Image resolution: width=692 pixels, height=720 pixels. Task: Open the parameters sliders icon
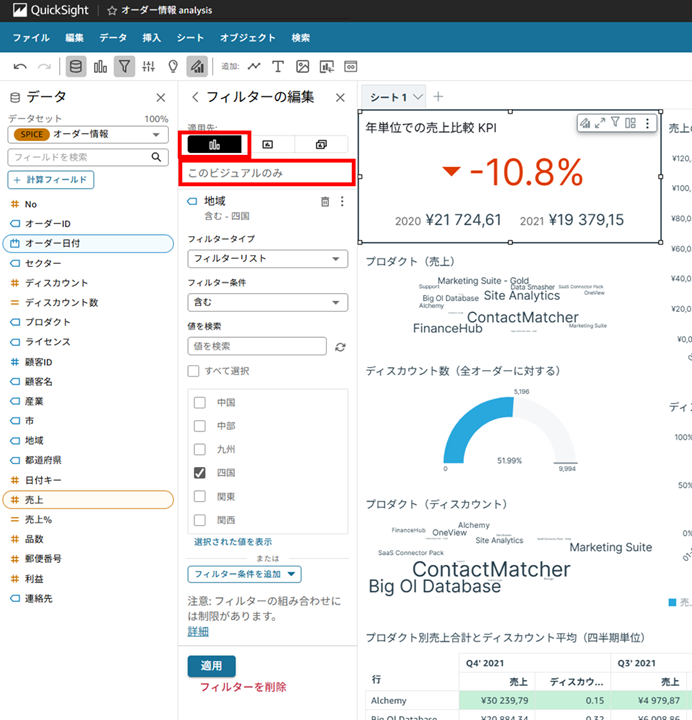coord(148,67)
